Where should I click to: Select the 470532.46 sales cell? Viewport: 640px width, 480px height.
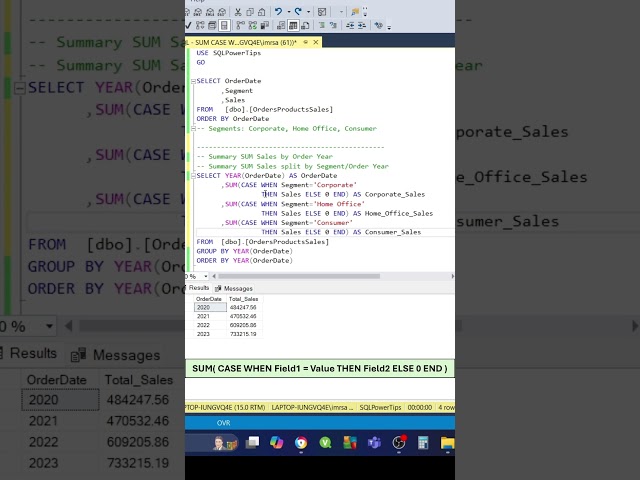[x=244, y=316]
